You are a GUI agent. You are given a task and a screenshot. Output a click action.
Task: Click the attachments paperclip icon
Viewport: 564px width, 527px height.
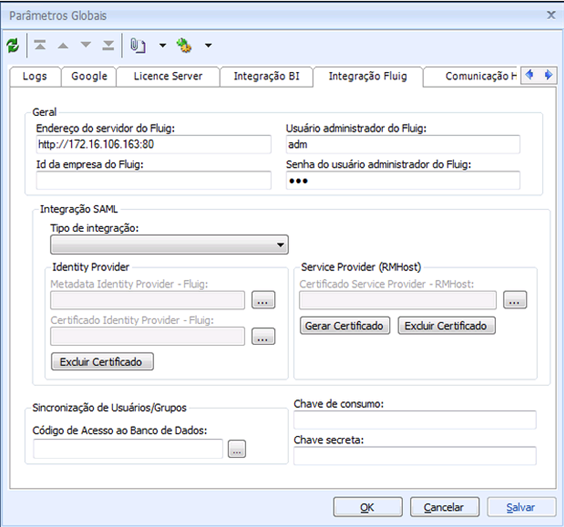click(137, 46)
